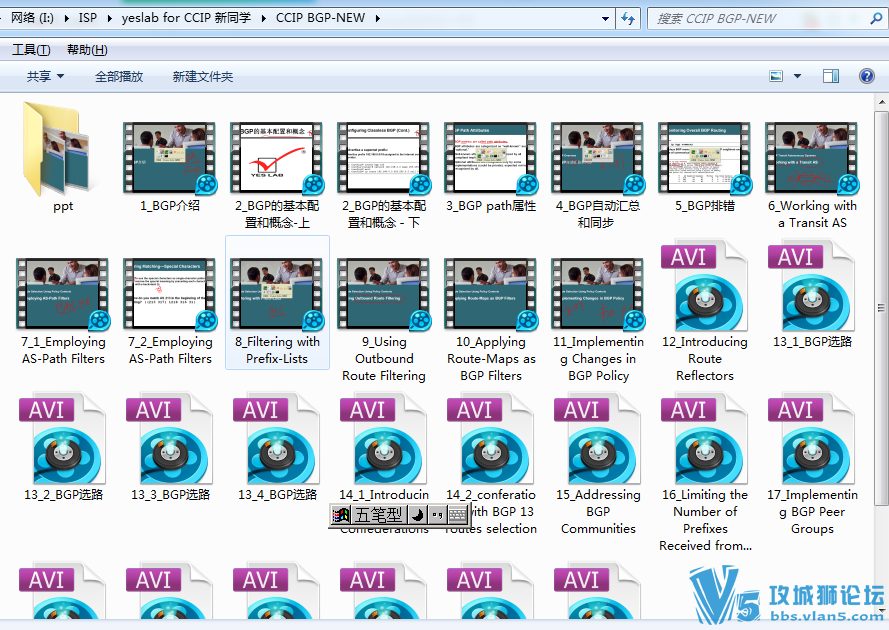Expand arrow after 网络 (I:) breadcrumb
The height and width of the screenshot is (630, 889).
66,18
